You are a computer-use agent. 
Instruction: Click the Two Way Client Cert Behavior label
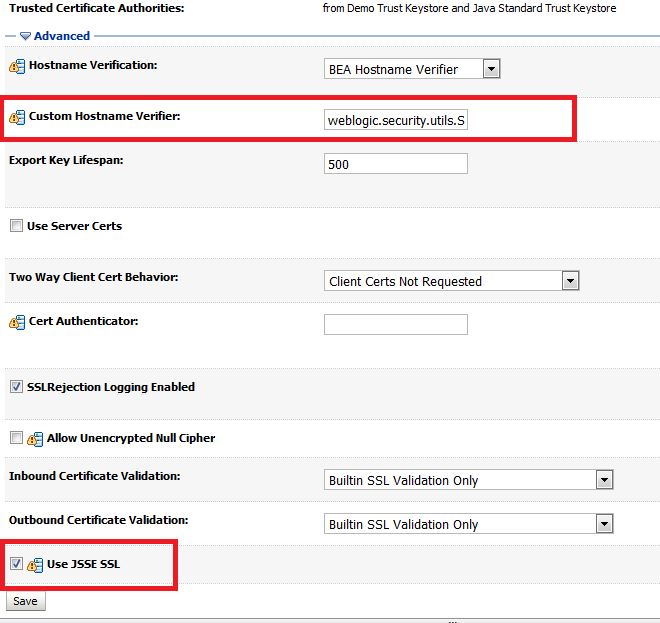[x=93, y=277]
